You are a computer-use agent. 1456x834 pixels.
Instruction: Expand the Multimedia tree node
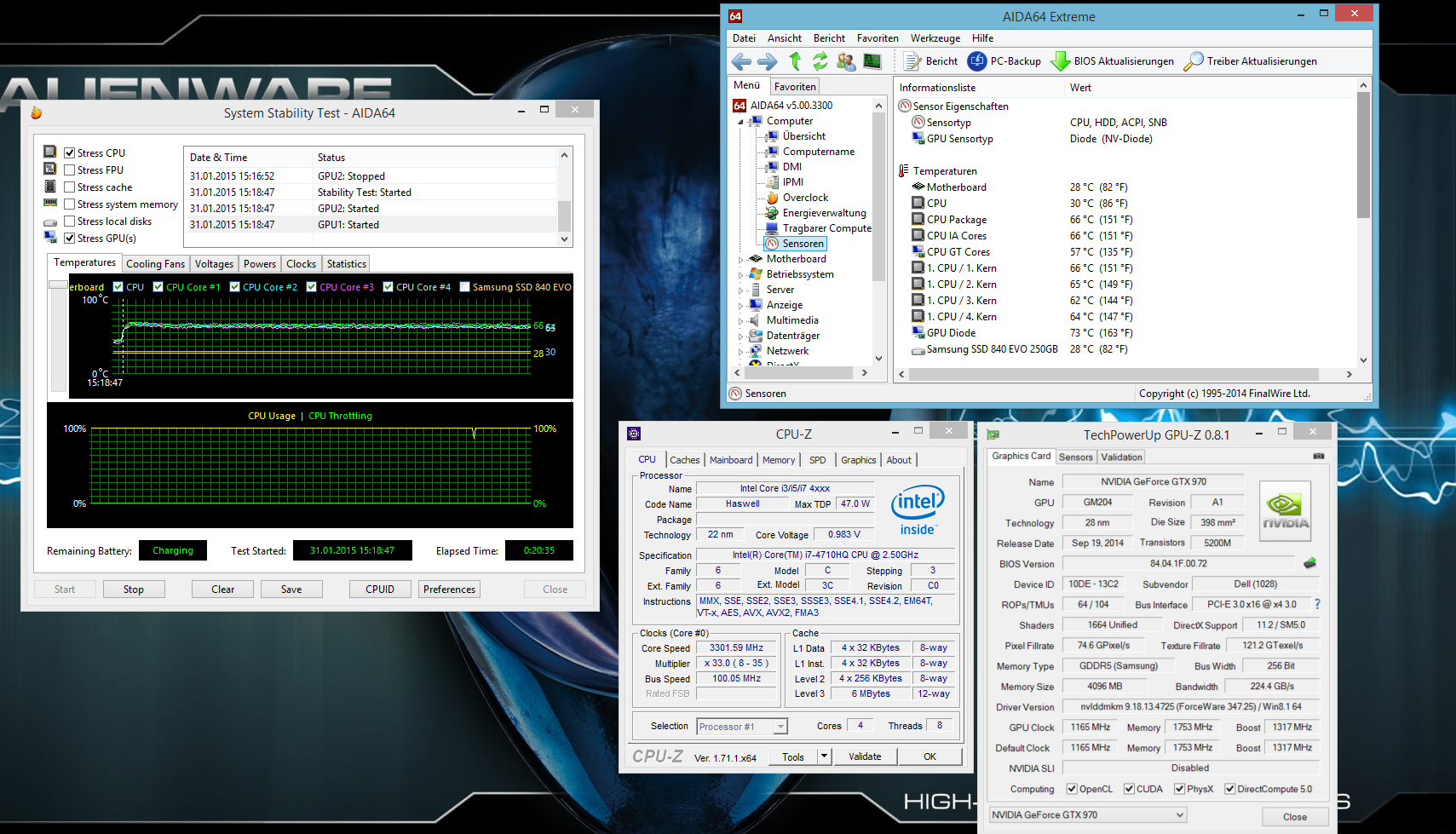(x=740, y=321)
